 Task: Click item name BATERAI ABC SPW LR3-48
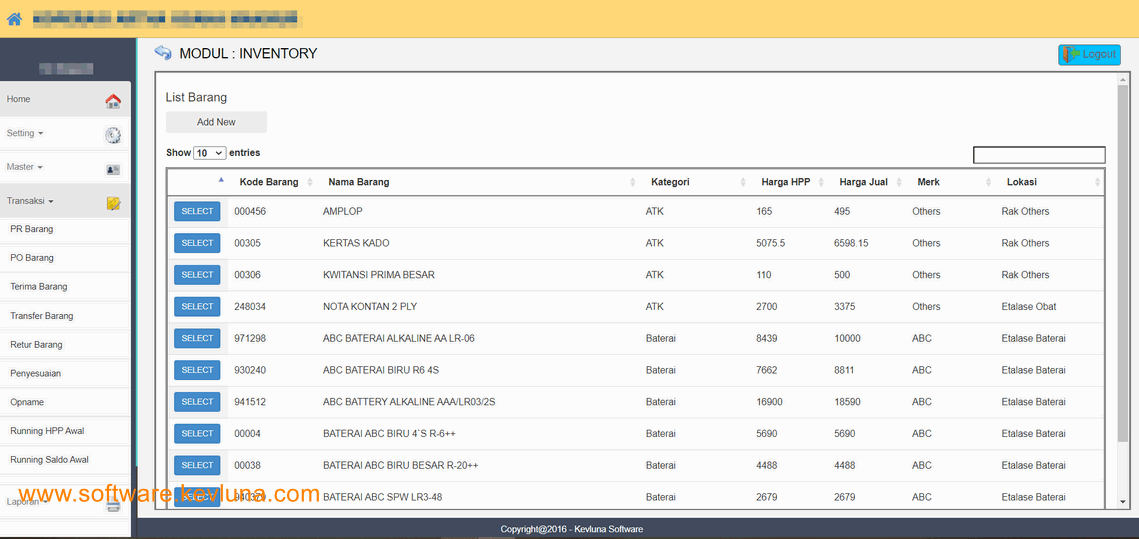tap(382, 498)
